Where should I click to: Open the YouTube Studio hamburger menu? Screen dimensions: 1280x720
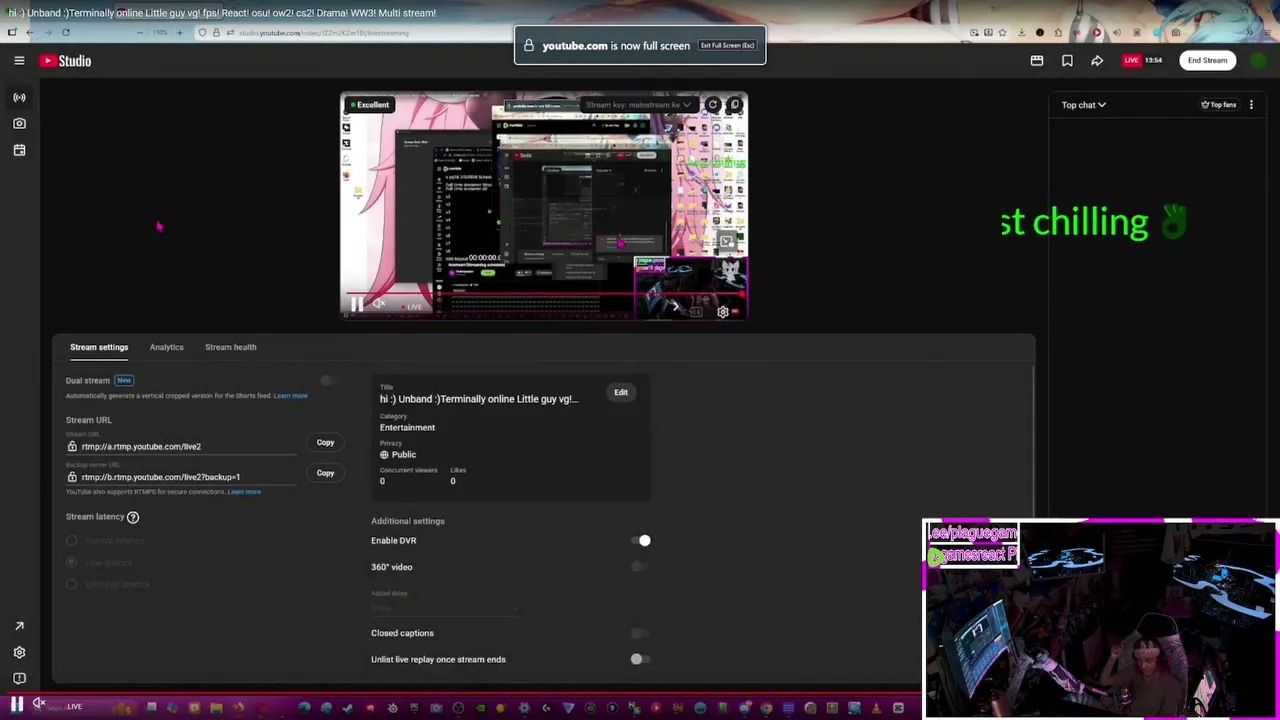pyautogui.click(x=19, y=61)
